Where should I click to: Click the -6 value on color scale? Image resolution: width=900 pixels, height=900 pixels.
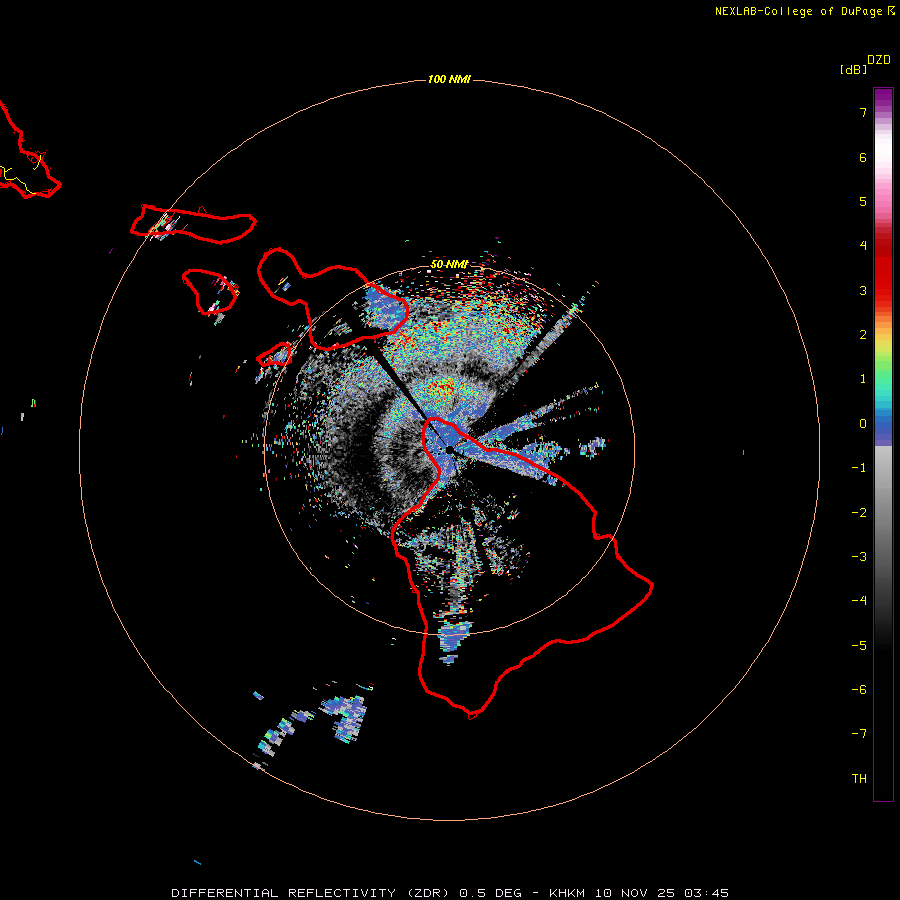(859, 690)
